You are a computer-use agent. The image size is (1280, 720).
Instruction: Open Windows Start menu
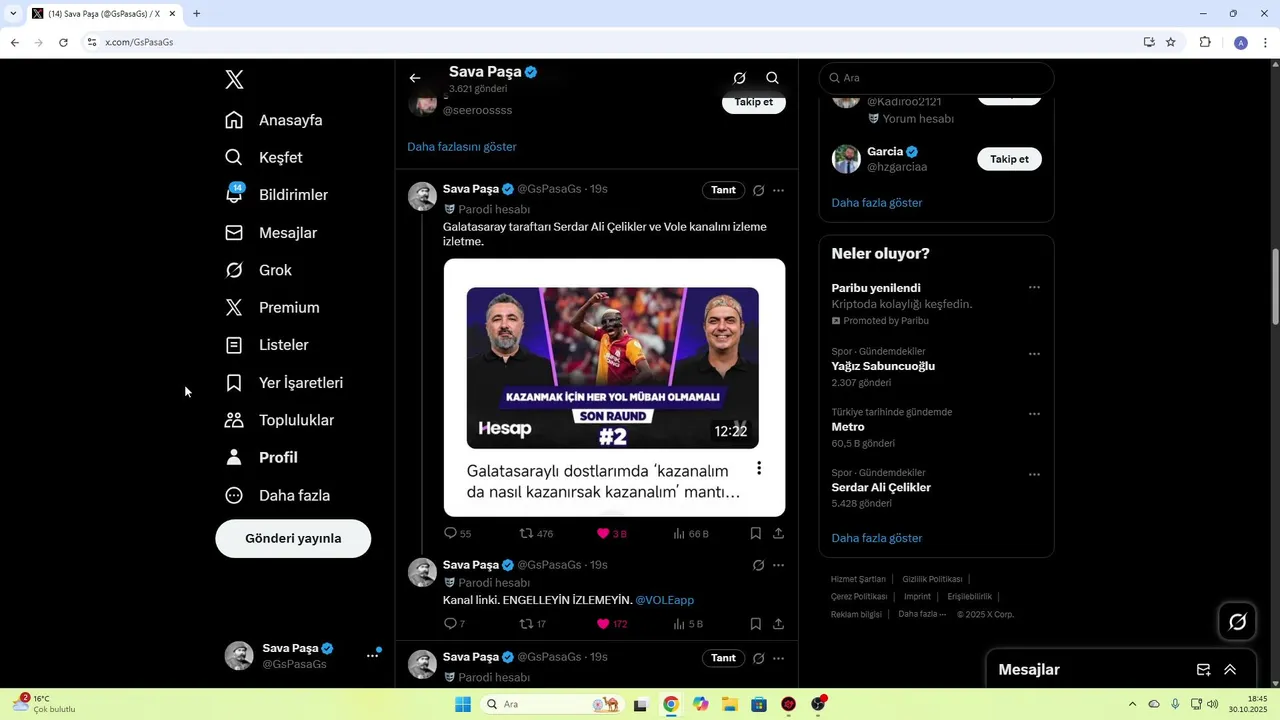click(463, 704)
